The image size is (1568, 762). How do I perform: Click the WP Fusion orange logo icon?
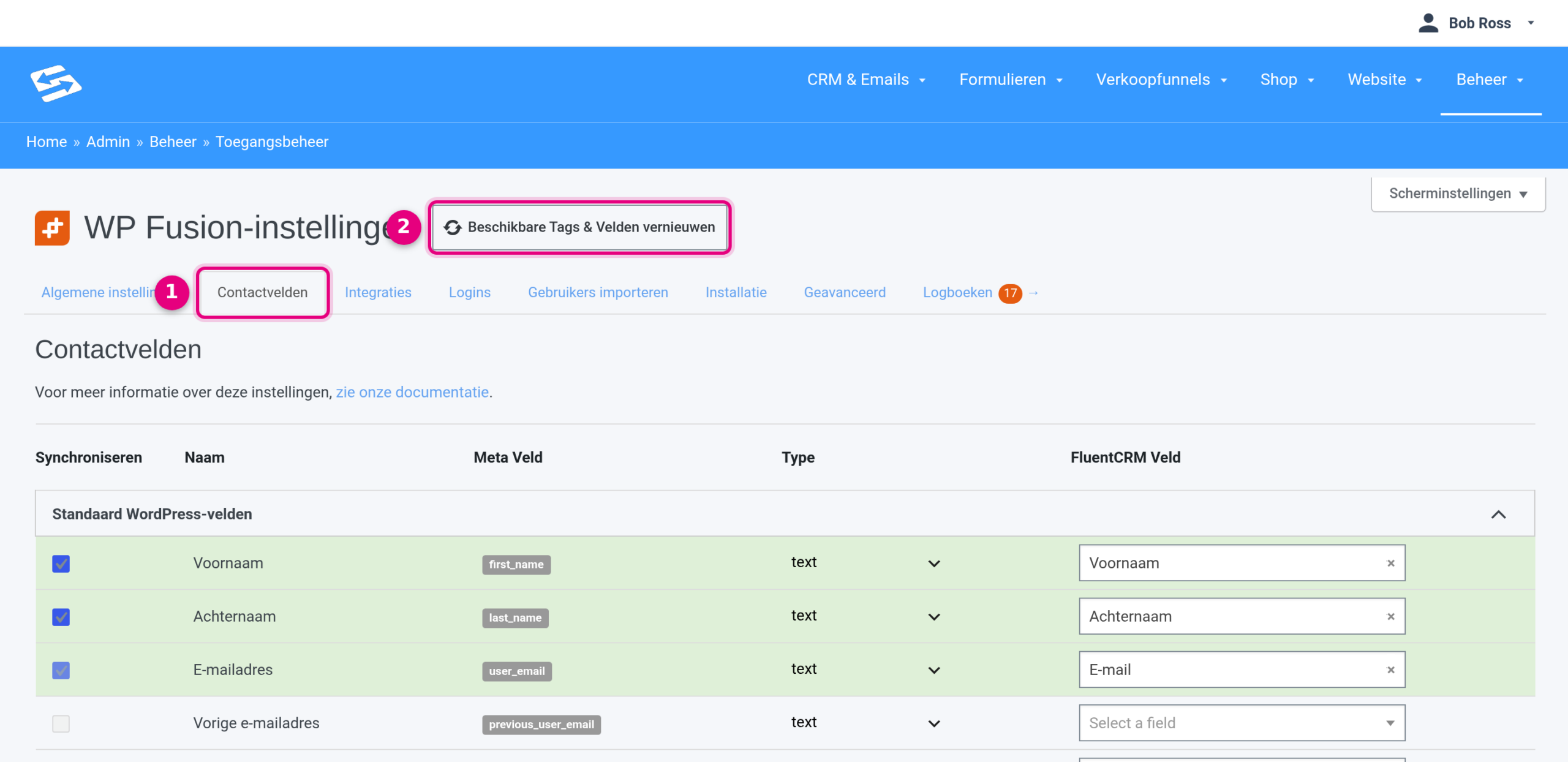click(52, 228)
